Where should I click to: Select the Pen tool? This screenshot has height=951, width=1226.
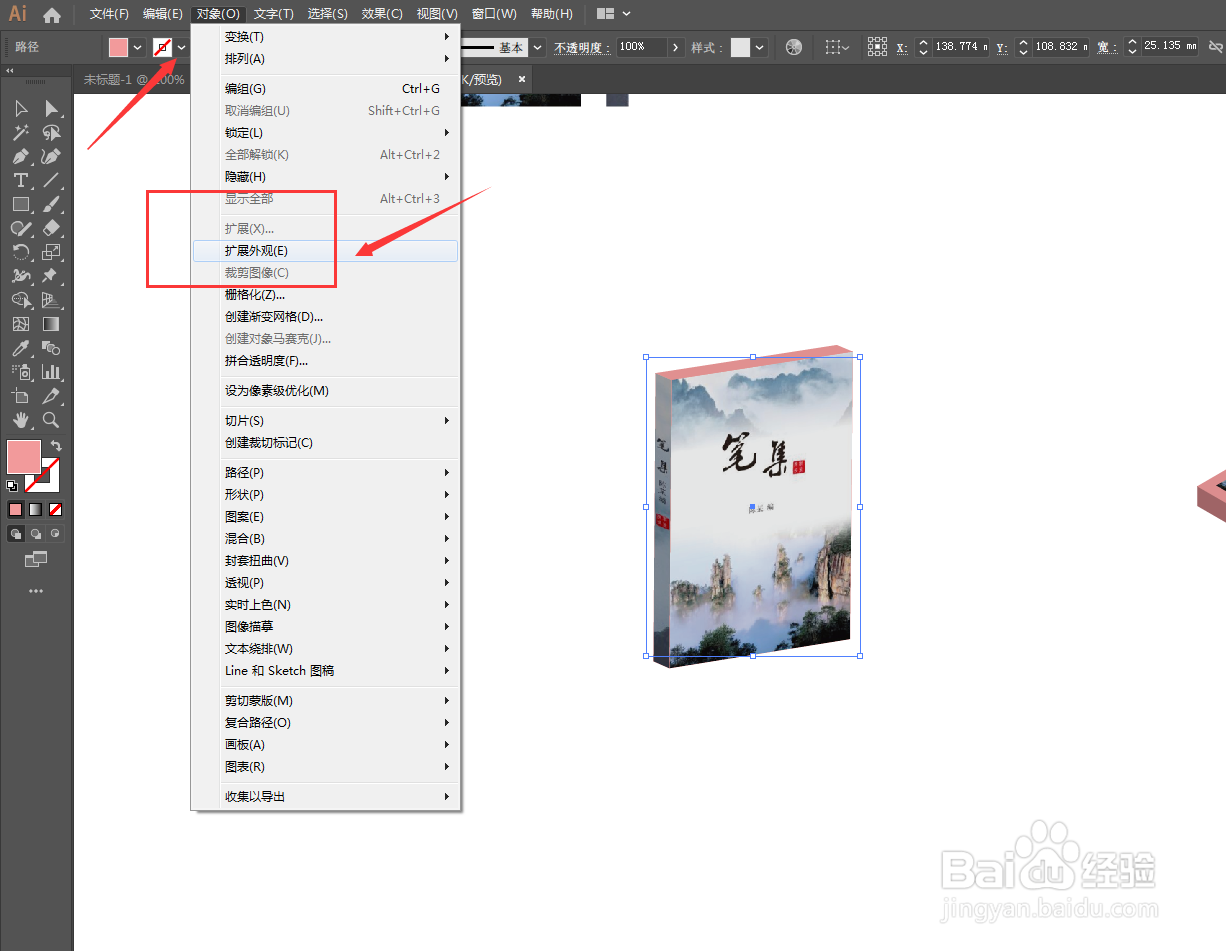coord(21,156)
